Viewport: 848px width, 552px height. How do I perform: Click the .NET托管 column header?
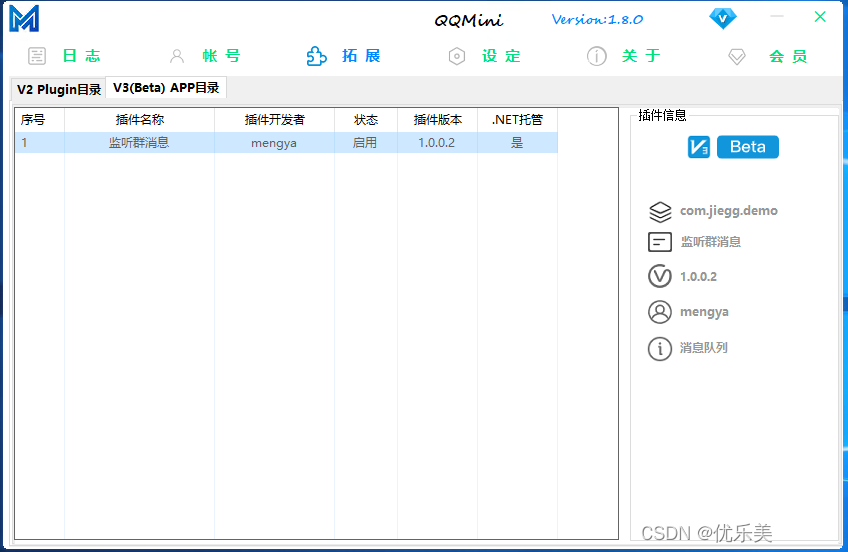[518, 120]
